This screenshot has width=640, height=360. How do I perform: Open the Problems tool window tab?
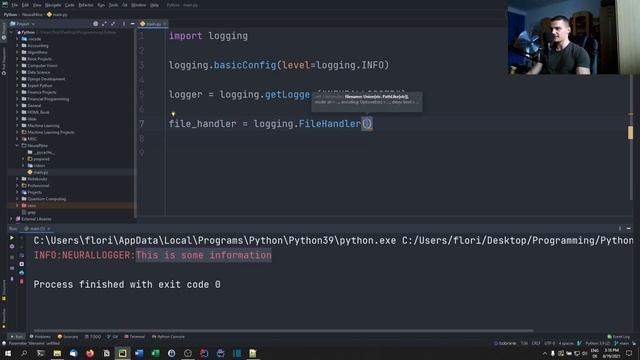[x=40, y=337]
